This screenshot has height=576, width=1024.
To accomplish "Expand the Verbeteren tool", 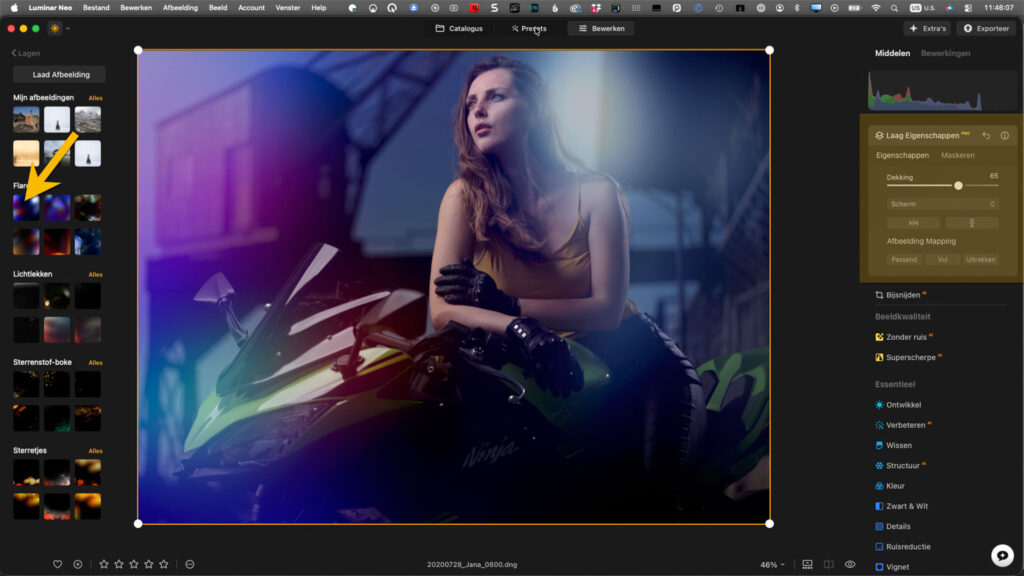I will pyautogui.click(x=905, y=425).
